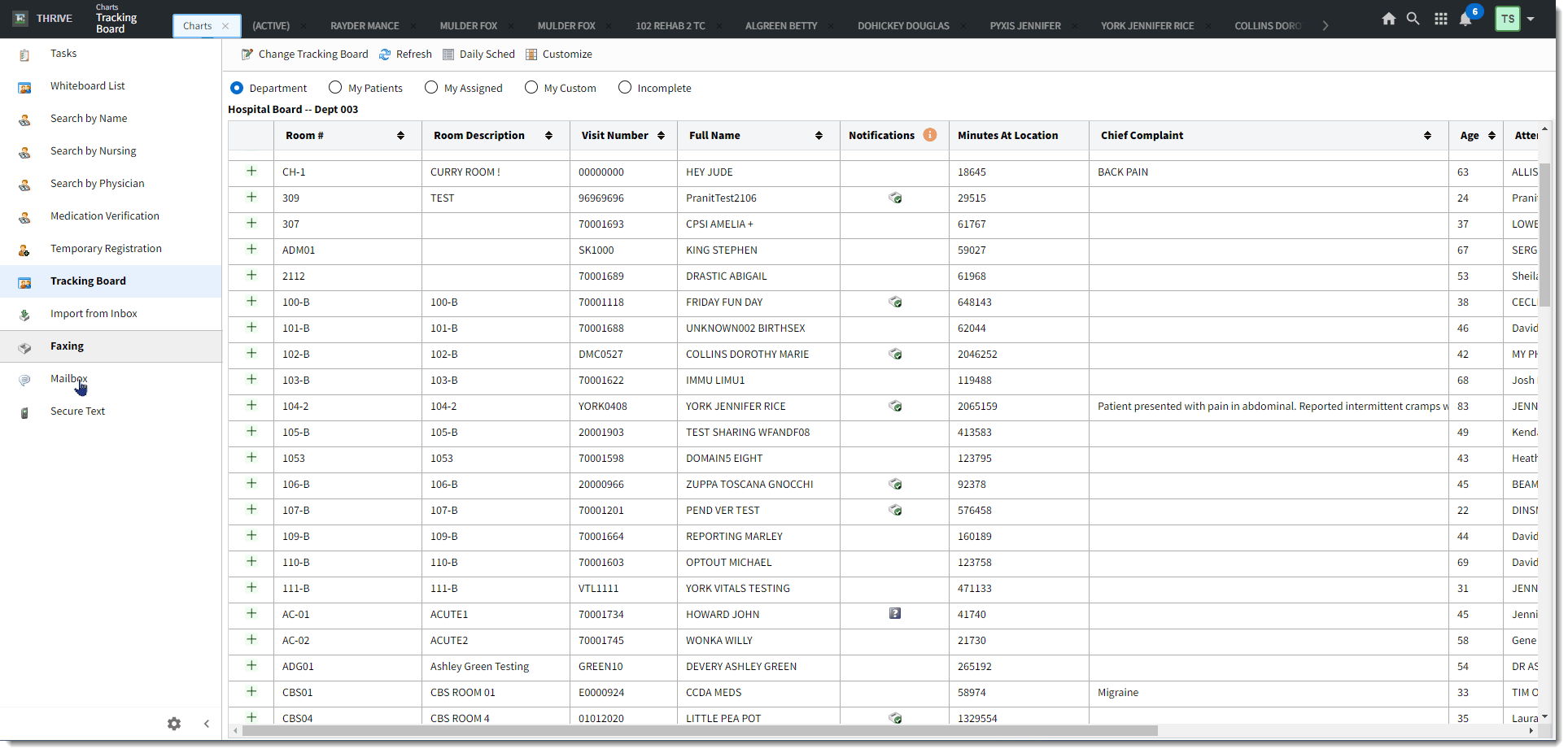
Task: Click the scroll-down arrow of the table
Action: (x=1544, y=716)
